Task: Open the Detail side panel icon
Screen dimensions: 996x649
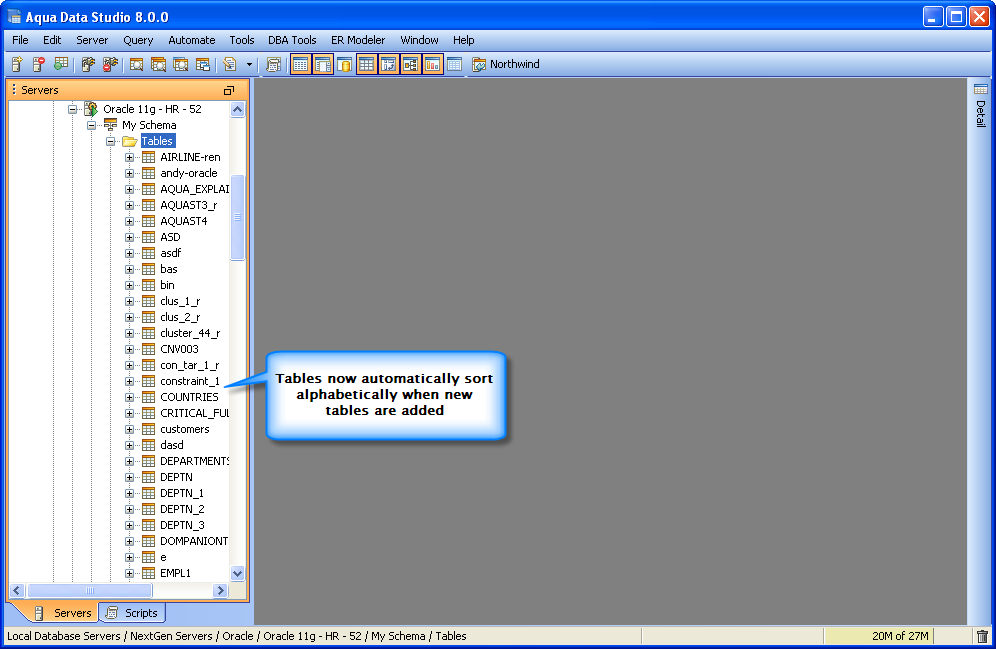Action: coord(981,89)
